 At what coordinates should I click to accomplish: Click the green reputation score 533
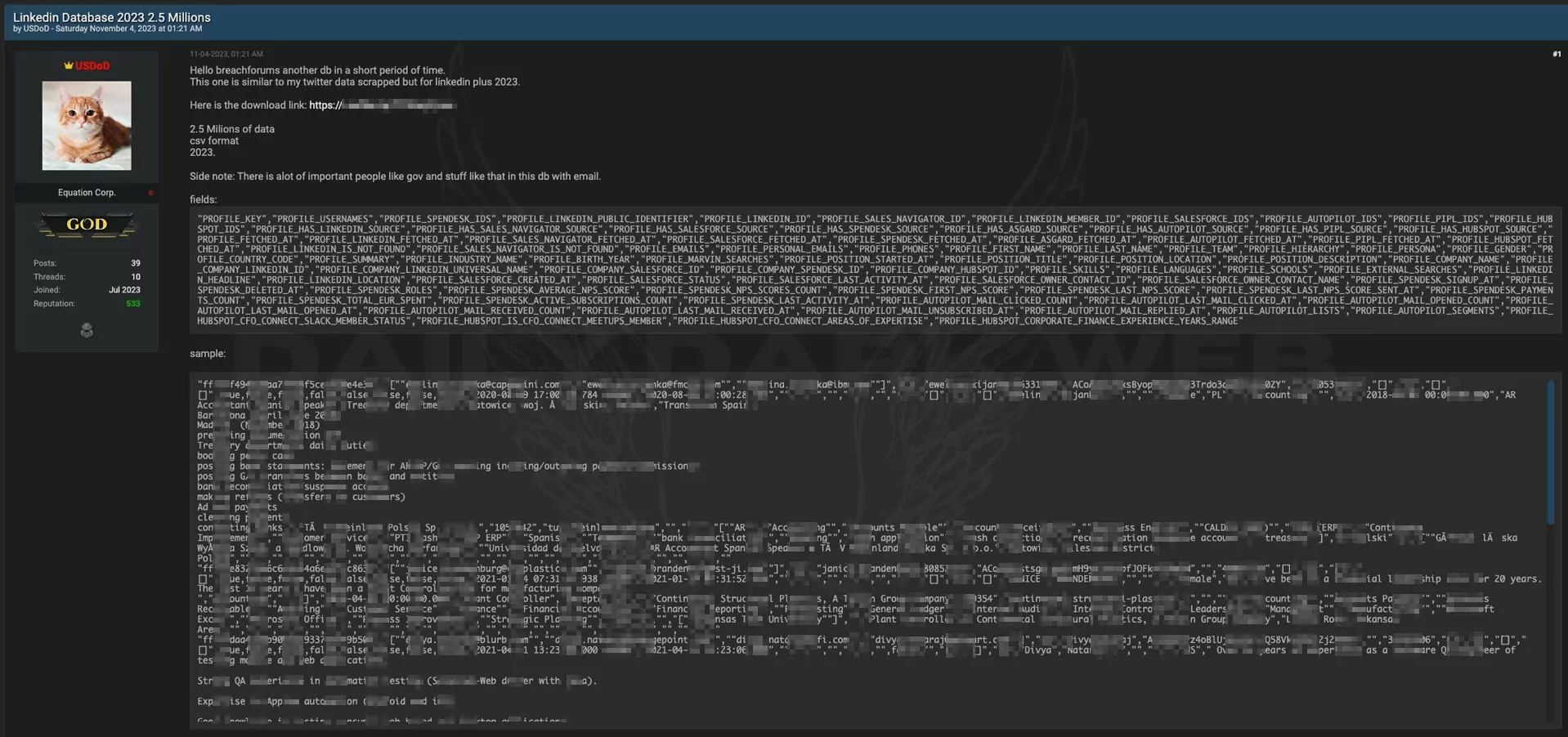(133, 303)
